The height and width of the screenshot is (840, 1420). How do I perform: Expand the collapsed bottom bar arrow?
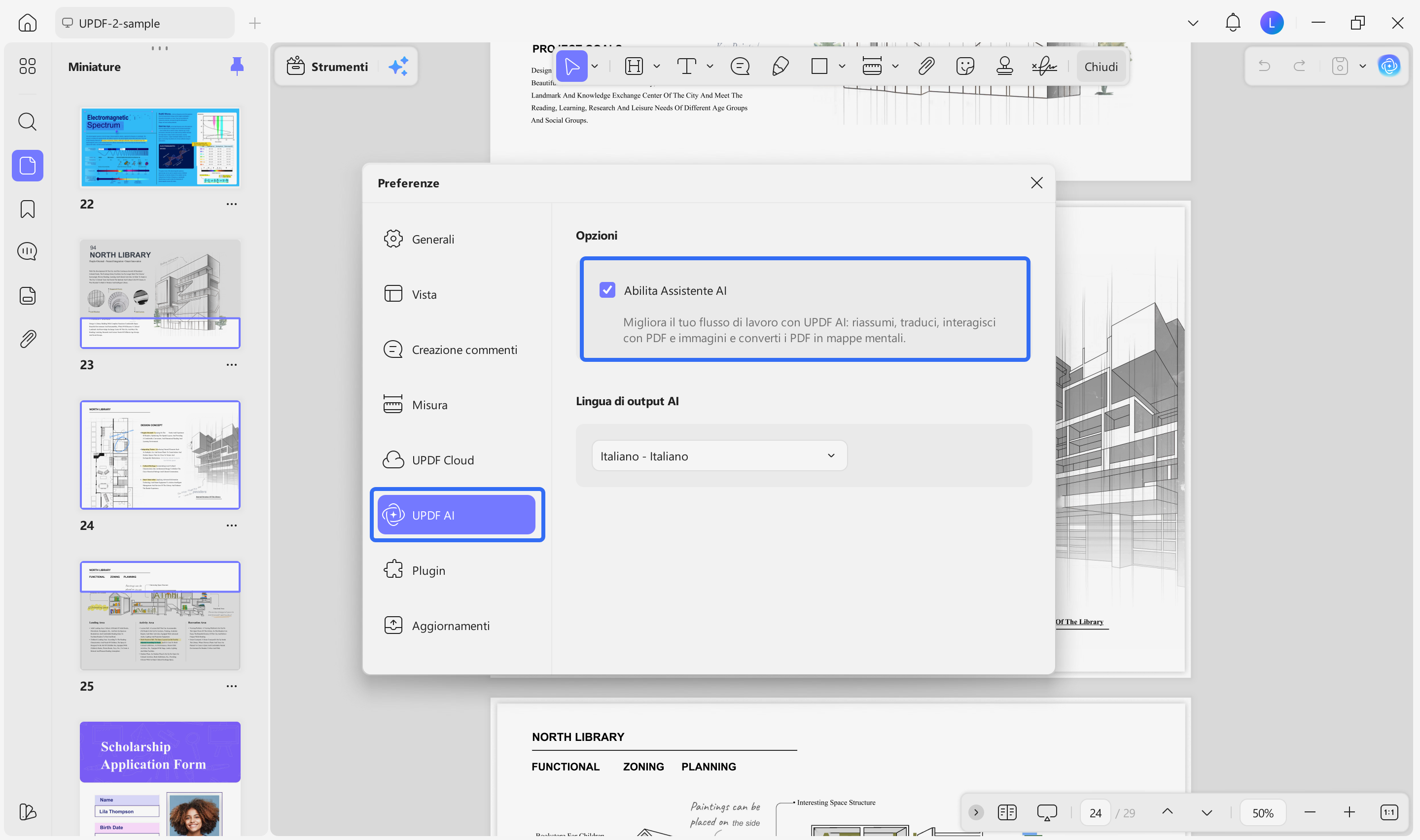pyautogui.click(x=976, y=812)
